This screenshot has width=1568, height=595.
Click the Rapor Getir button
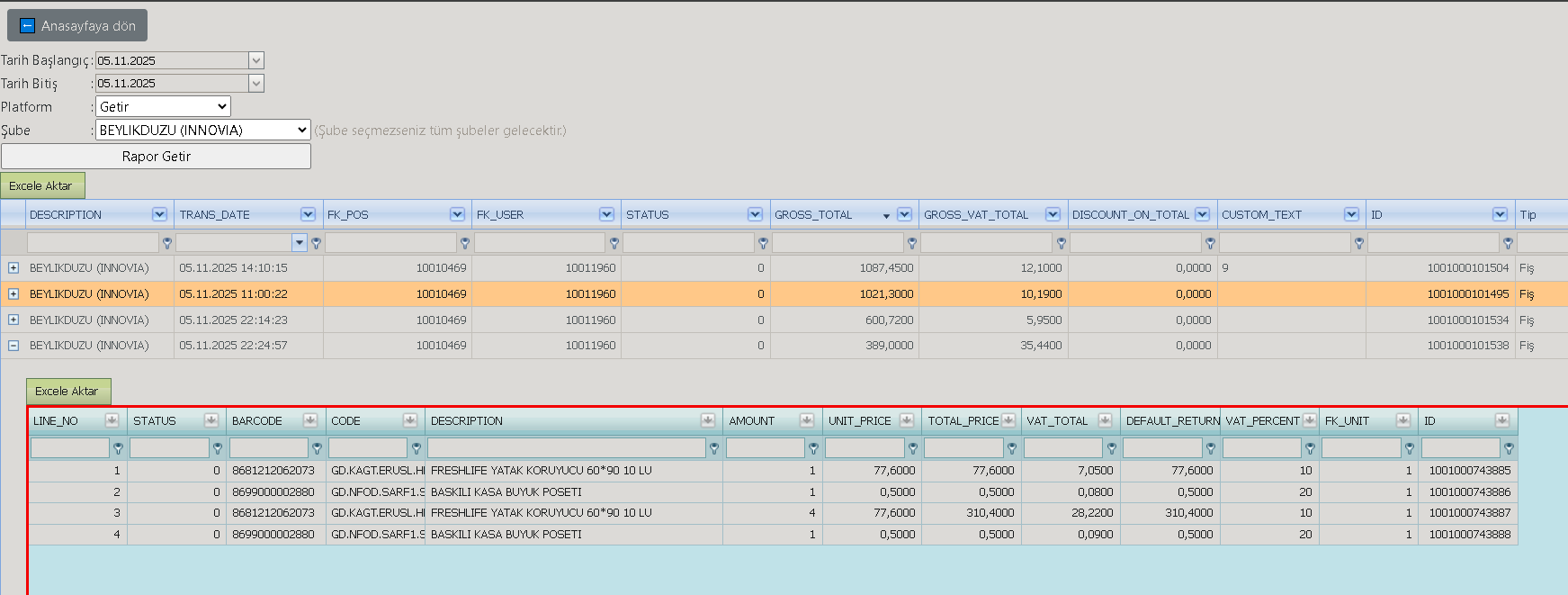pyautogui.click(x=157, y=156)
